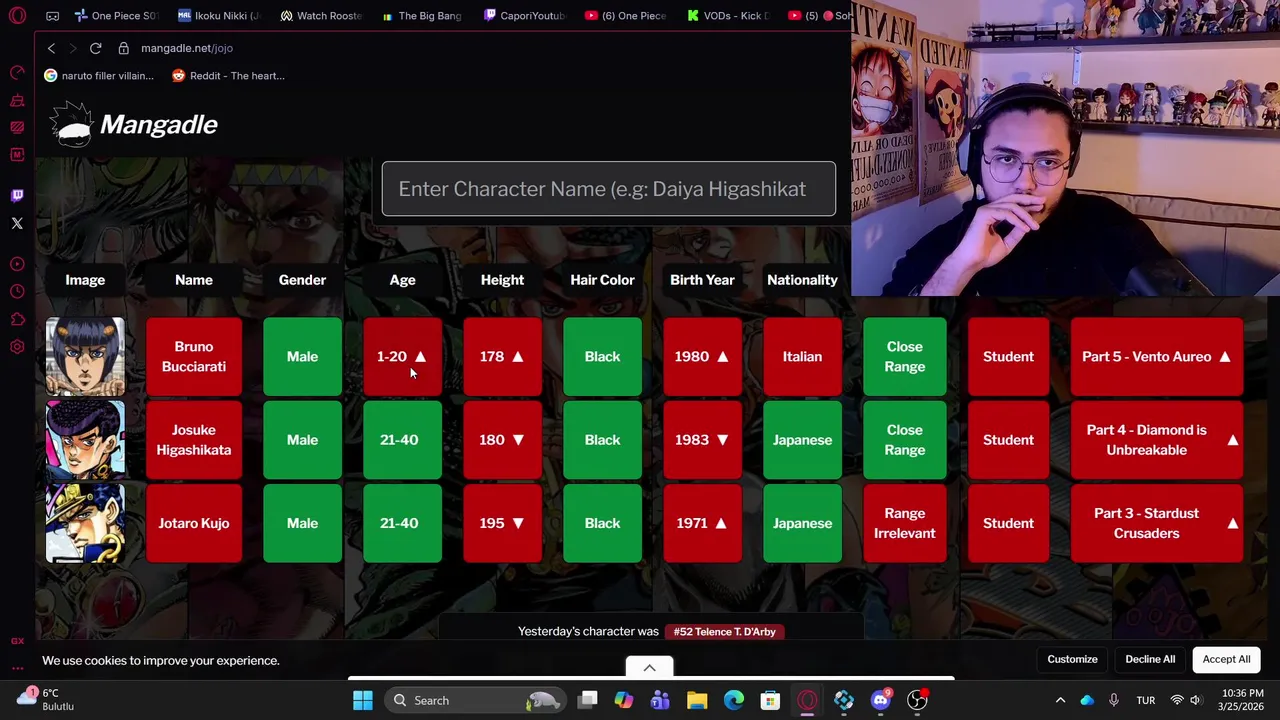The height and width of the screenshot is (720, 1280).
Task: Open the Twitch sidebar panel
Action: pyautogui.click(x=17, y=196)
